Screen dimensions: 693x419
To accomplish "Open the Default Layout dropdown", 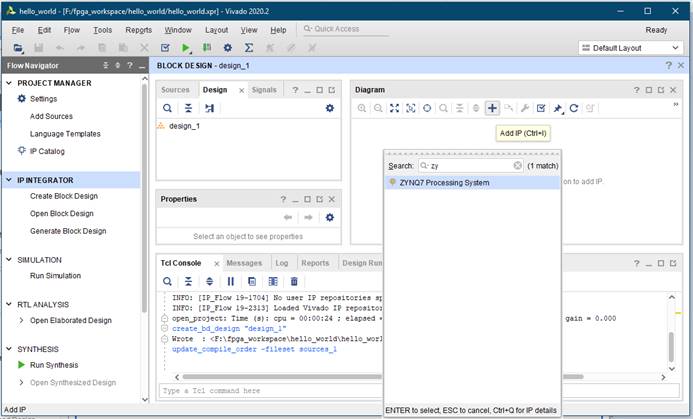I will pos(631,47).
